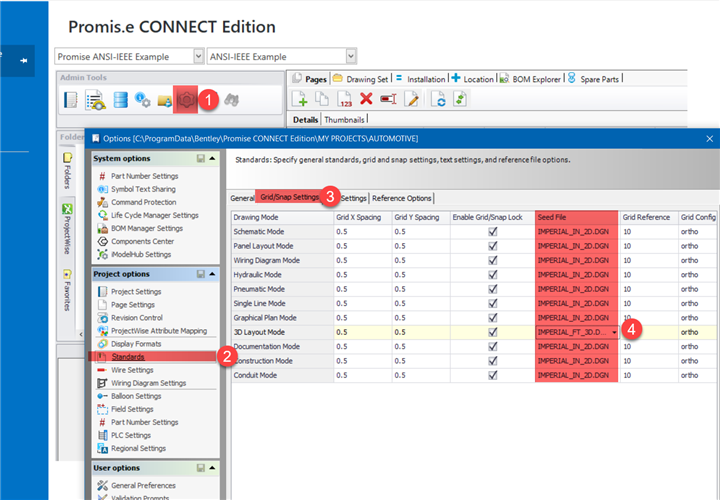Click the folder with cone icon
Viewport: 720px width, 500px height.
(x=164, y=100)
